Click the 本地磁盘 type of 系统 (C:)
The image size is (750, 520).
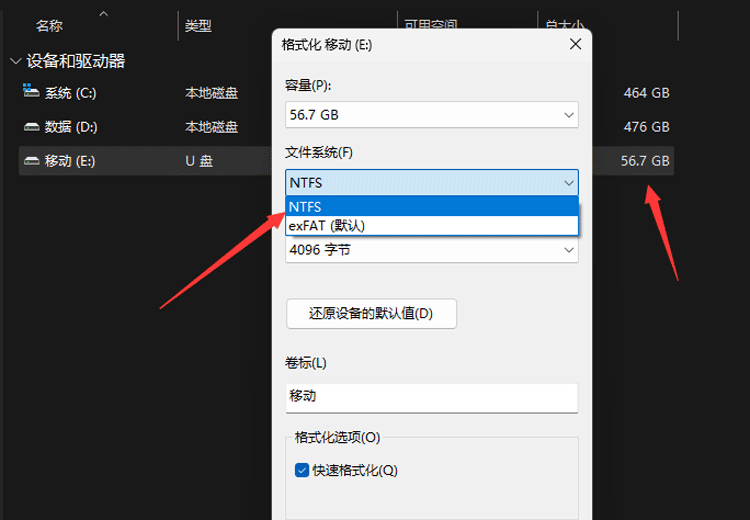[x=211, y=93]
